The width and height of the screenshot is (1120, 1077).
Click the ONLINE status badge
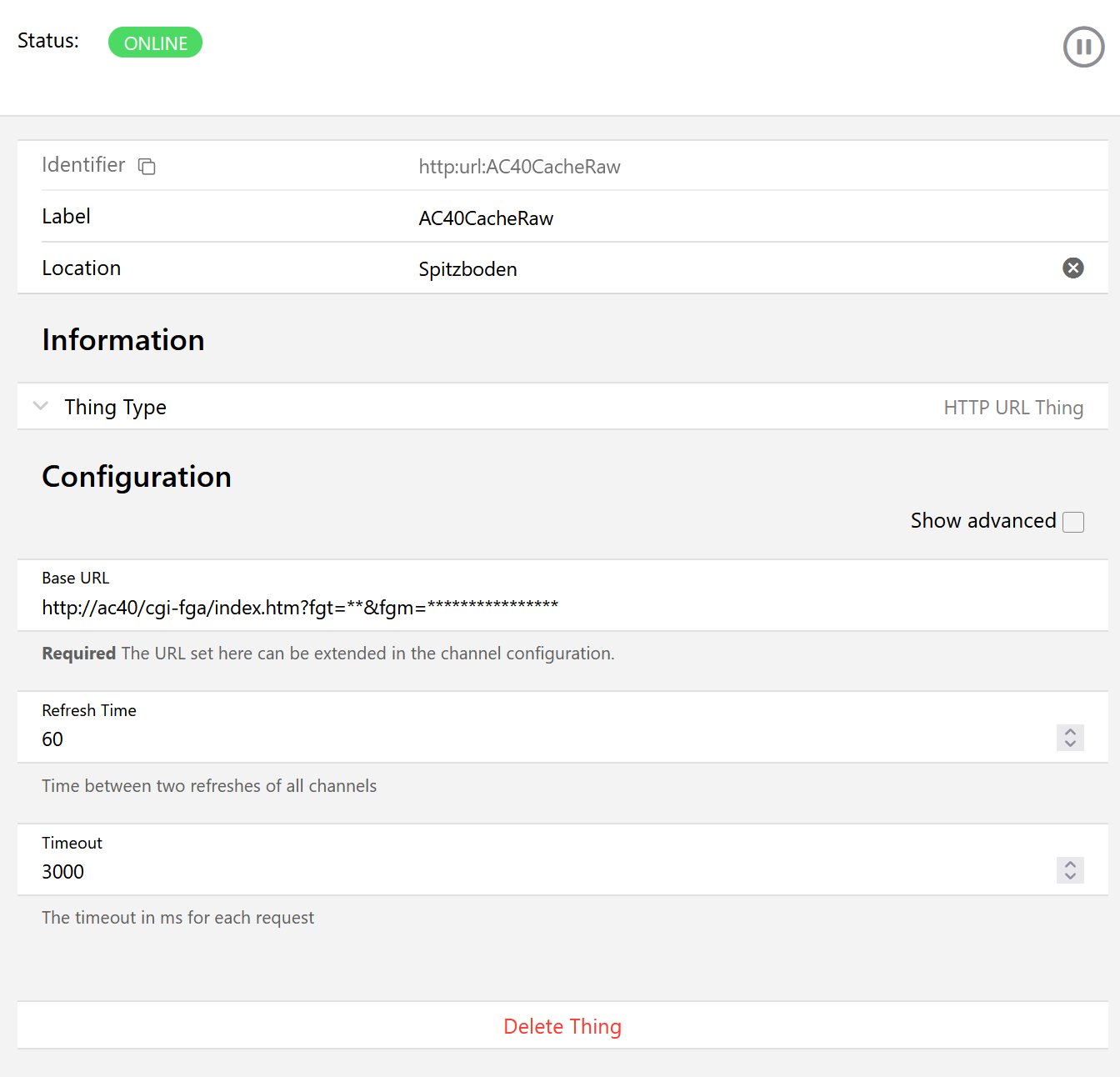[x=155, y=43]
